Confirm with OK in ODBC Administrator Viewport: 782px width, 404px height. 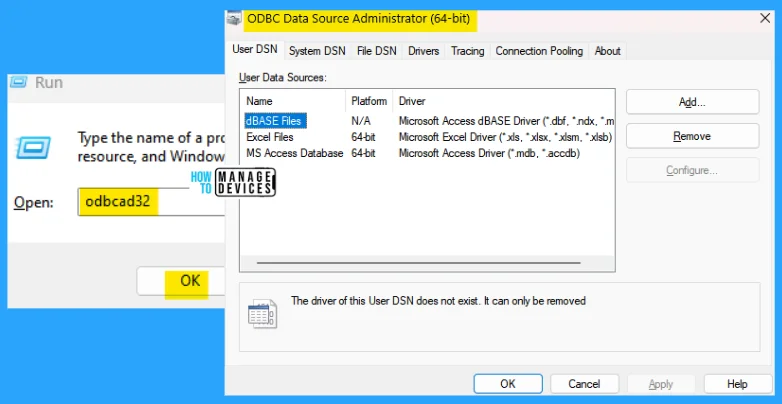(508, 384)
